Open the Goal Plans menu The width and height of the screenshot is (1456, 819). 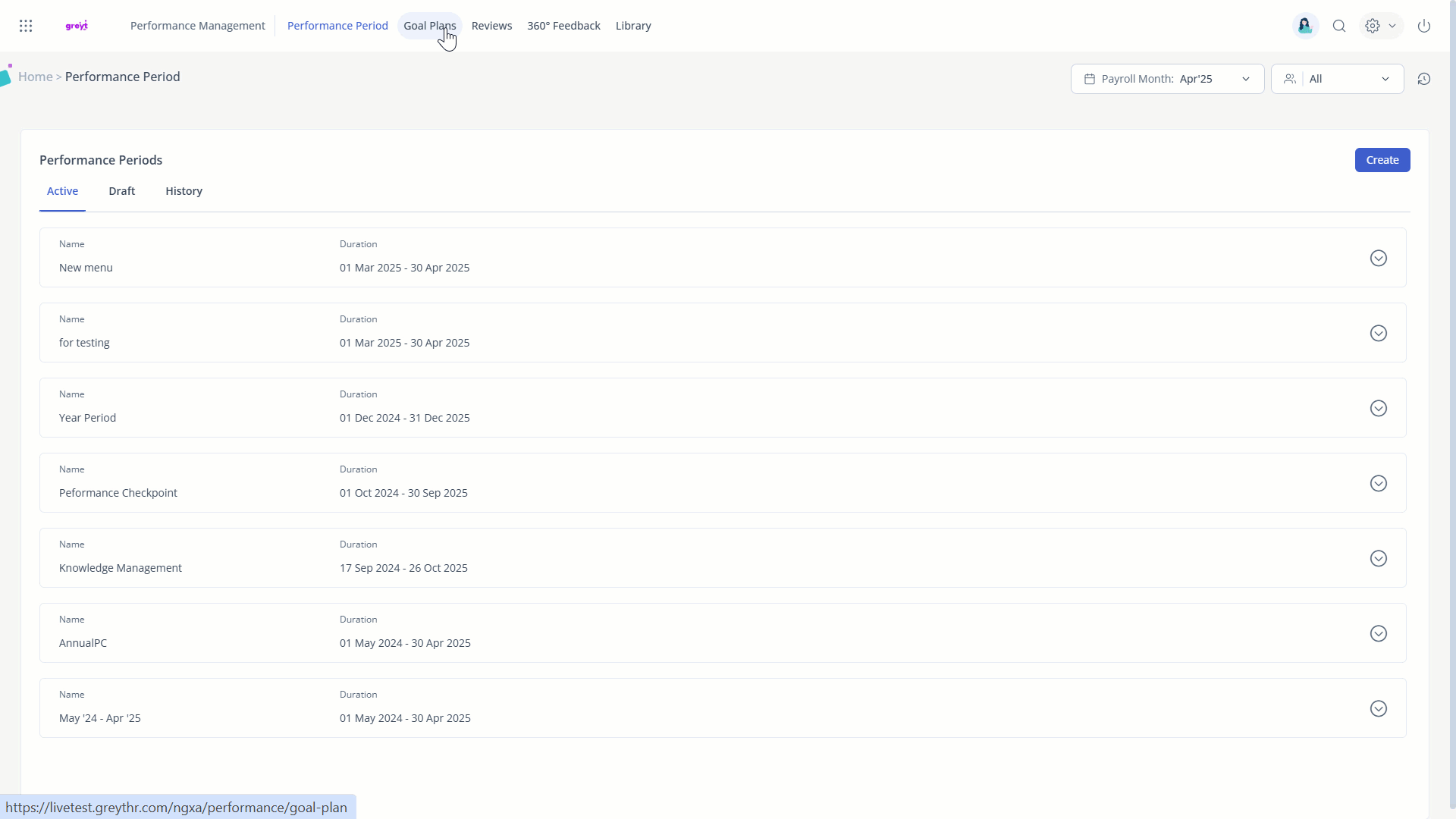[x=429, y=26]
